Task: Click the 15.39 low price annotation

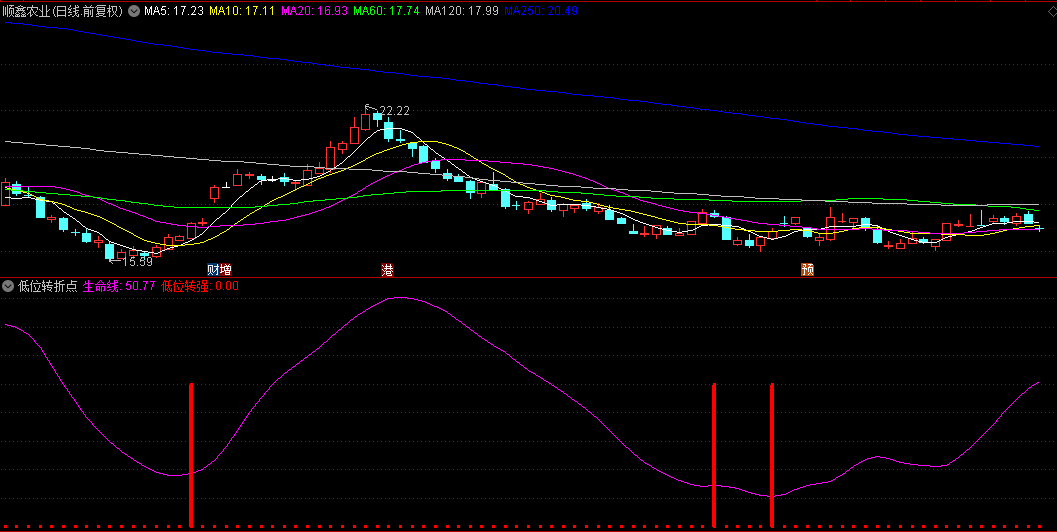Action: (137, 262)
